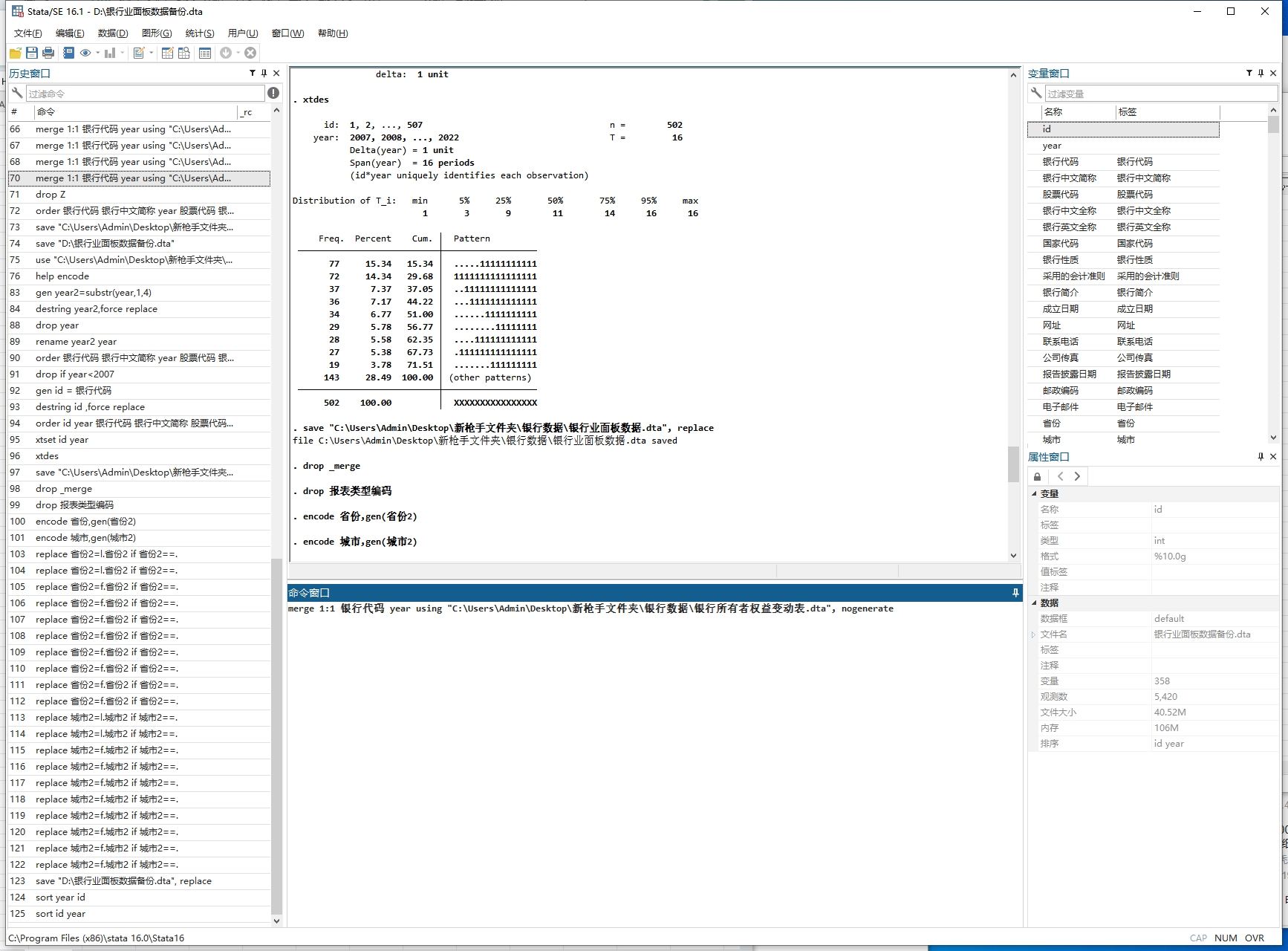Screen dimensions: 1288x951
Task: Toggle error-only filter in history window
Action: click(273, 93)
